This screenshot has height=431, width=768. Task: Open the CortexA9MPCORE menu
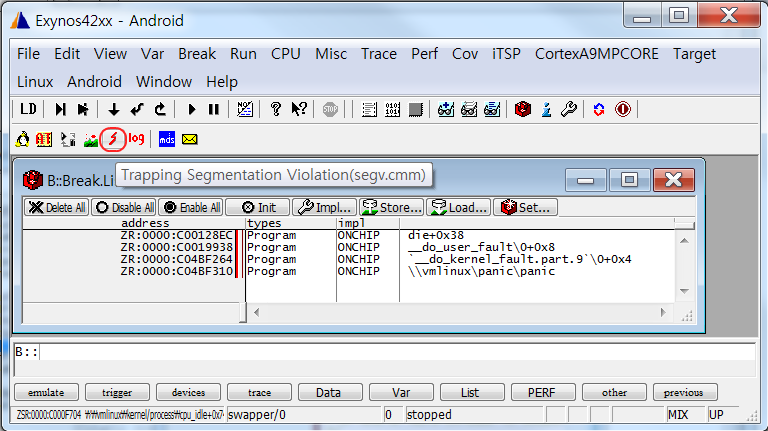597,54
